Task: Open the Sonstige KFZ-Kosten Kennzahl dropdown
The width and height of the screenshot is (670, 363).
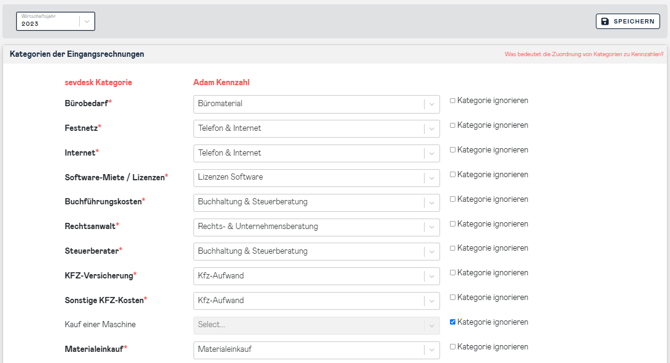Action: click(x=316, y=301)
